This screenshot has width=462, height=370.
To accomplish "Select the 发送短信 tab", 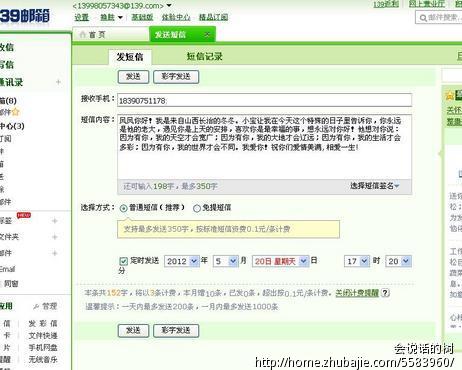I will (182, 34).
